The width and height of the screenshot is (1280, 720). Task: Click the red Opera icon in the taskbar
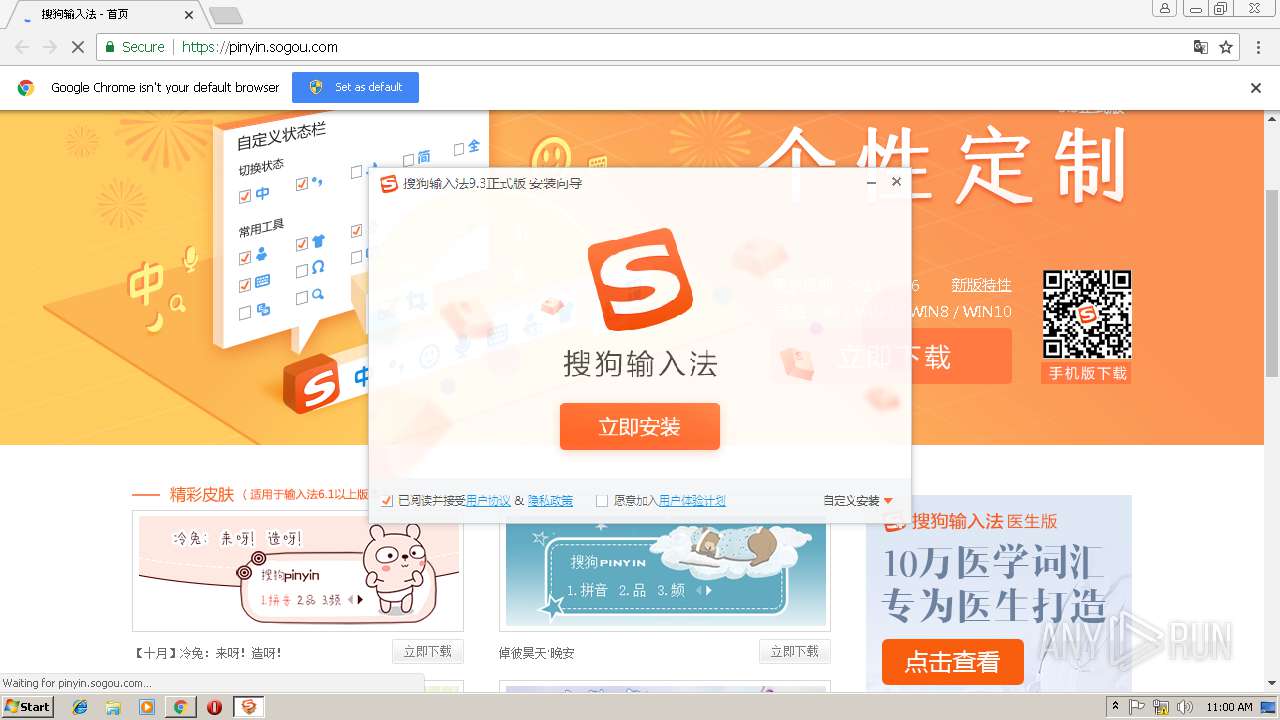214,707
